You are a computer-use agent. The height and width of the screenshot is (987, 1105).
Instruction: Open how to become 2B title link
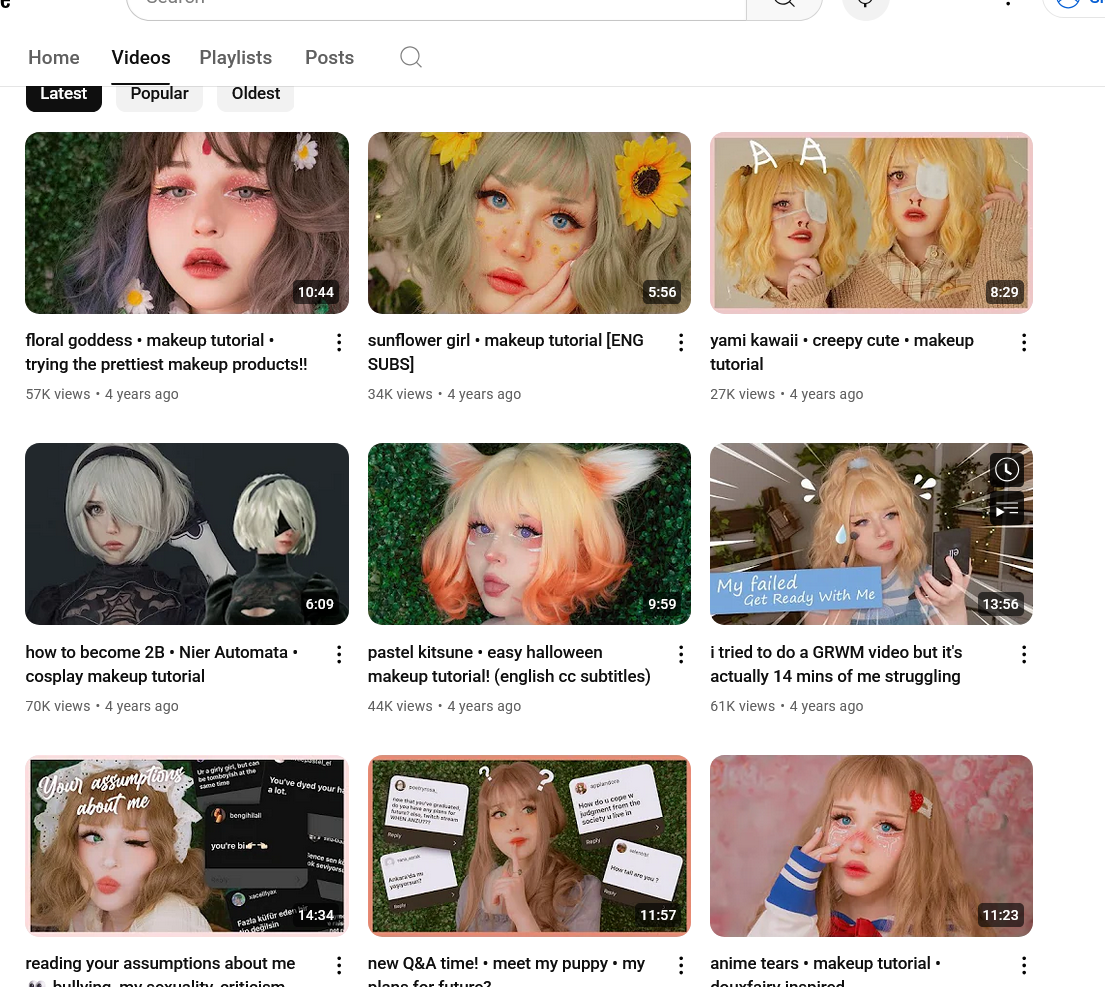point(162,664)
